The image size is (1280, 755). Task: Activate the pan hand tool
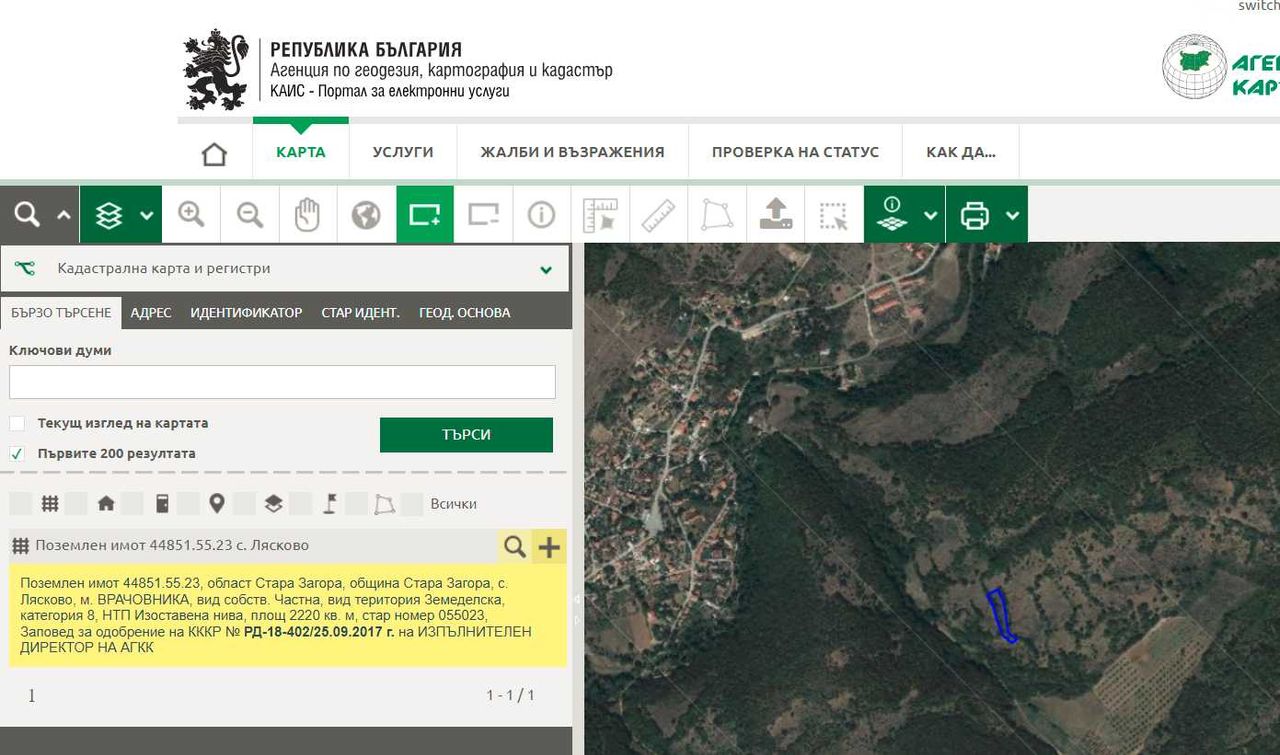(x=308, y=214)
